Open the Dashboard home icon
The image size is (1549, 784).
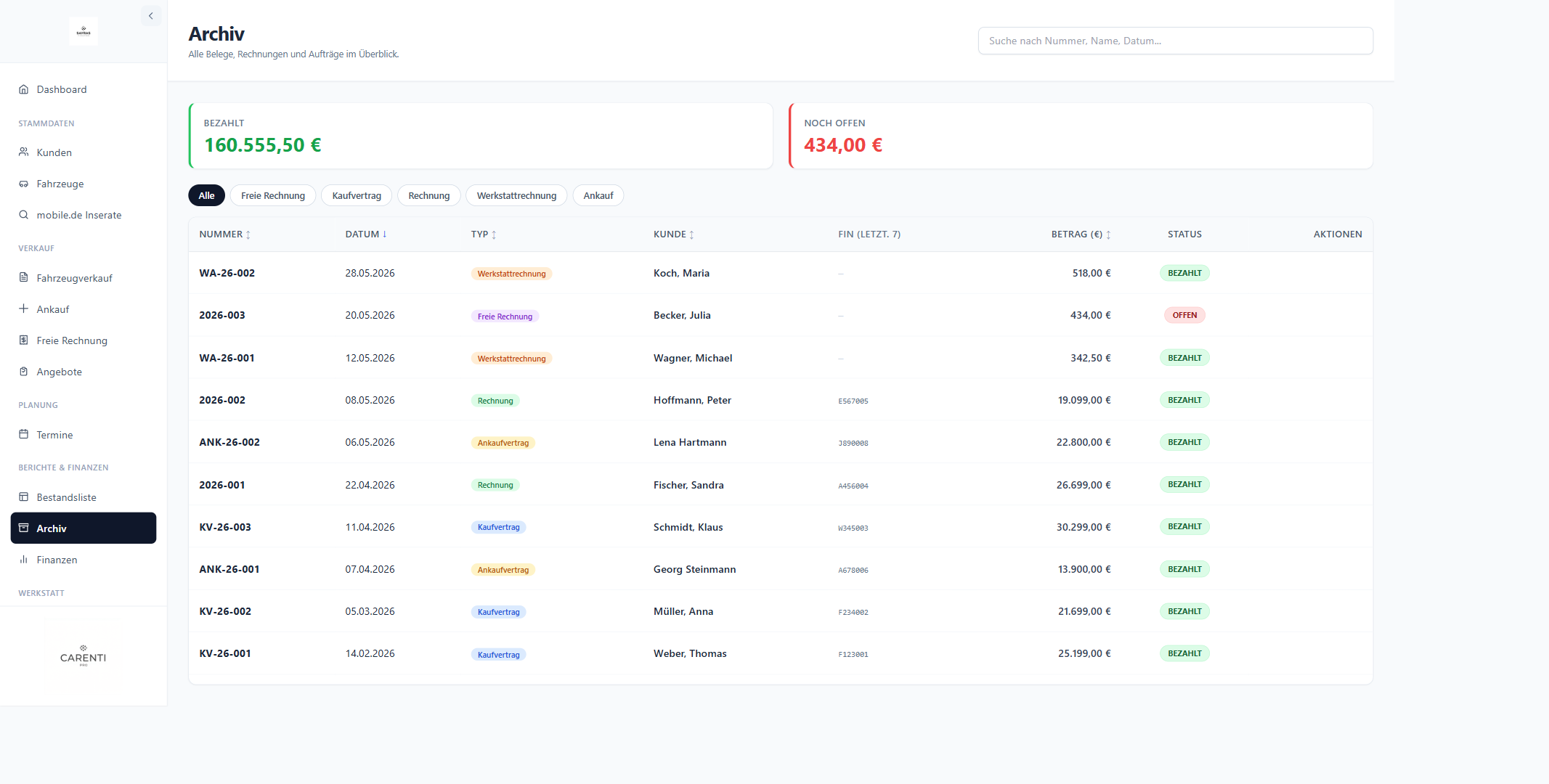click(24, 89)
